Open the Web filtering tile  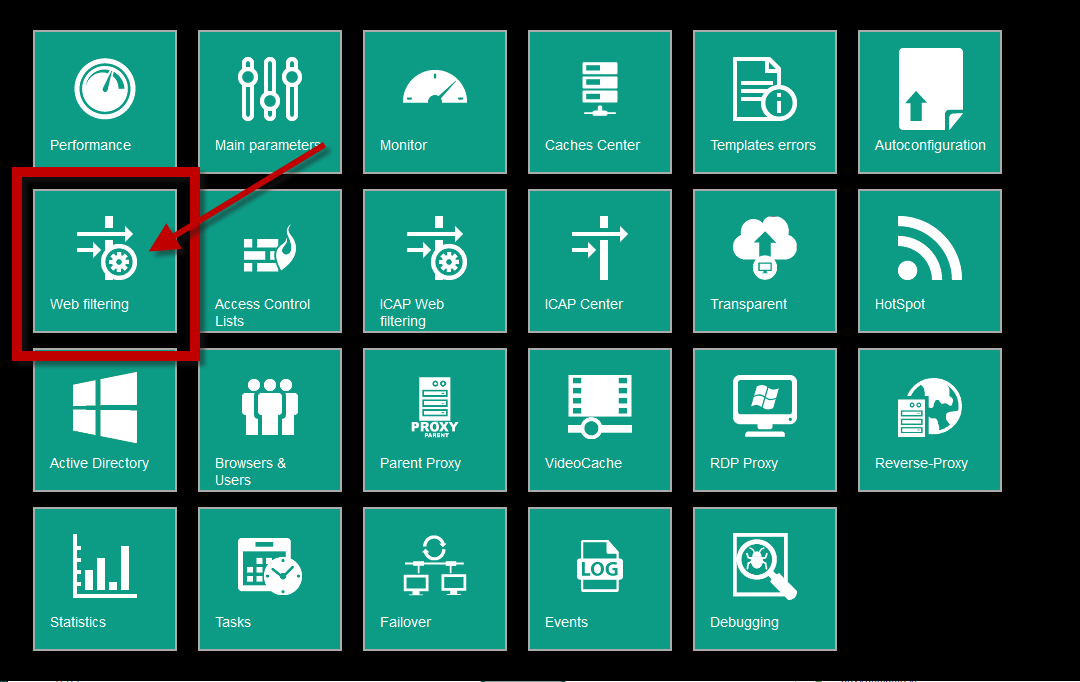point(105,261)
